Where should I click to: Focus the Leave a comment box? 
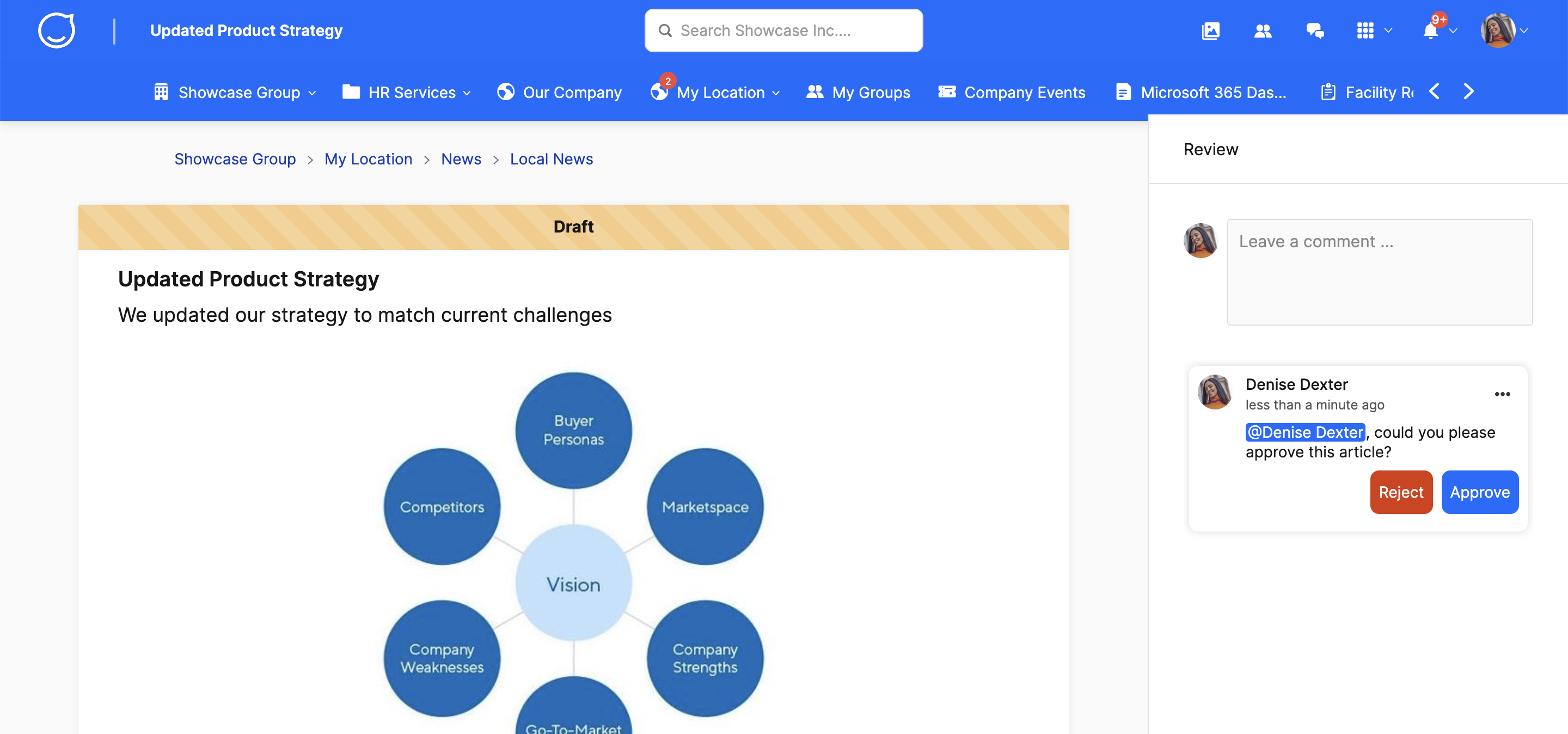pyautogui.click(x=1379, y=272)
